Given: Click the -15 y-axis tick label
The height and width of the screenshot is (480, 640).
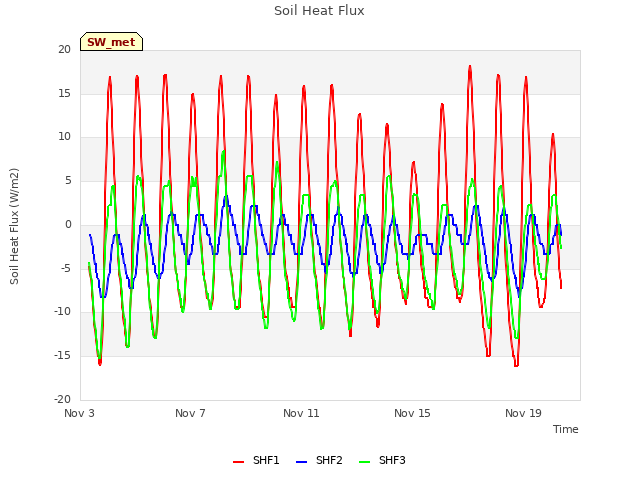Looking at the screenshot, I should click(62, 356).
